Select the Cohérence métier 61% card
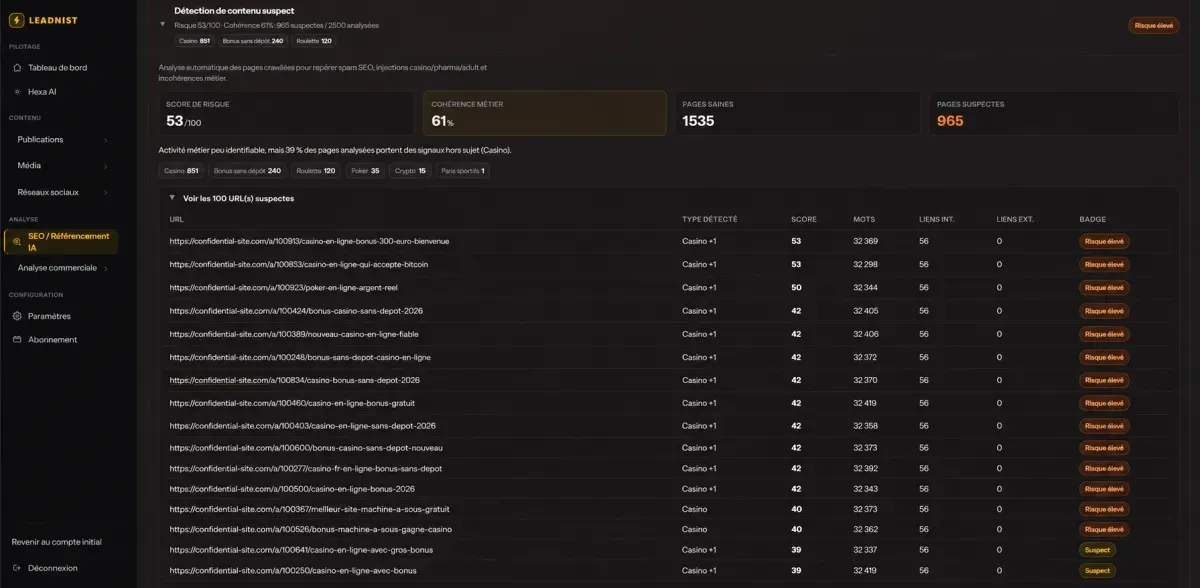 543,113
